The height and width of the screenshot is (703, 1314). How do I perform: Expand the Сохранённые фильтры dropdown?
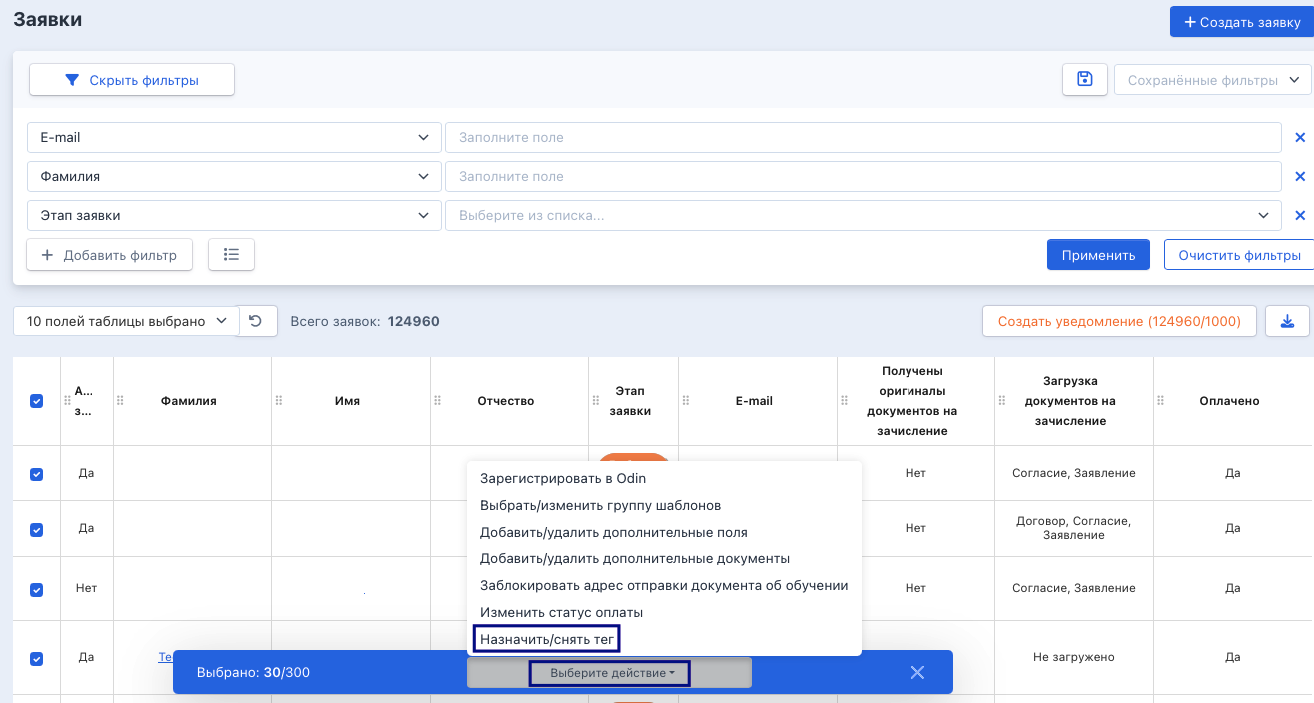coord(1213,80)
